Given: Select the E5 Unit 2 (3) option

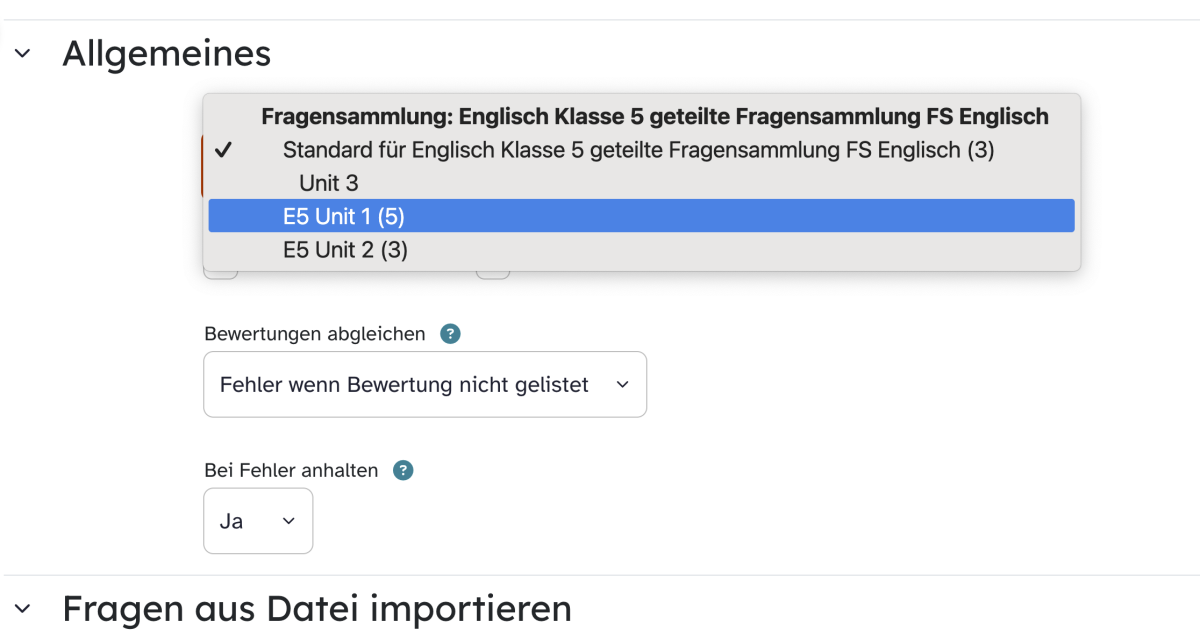Looking at the screenshot, I should click(641, 250).
